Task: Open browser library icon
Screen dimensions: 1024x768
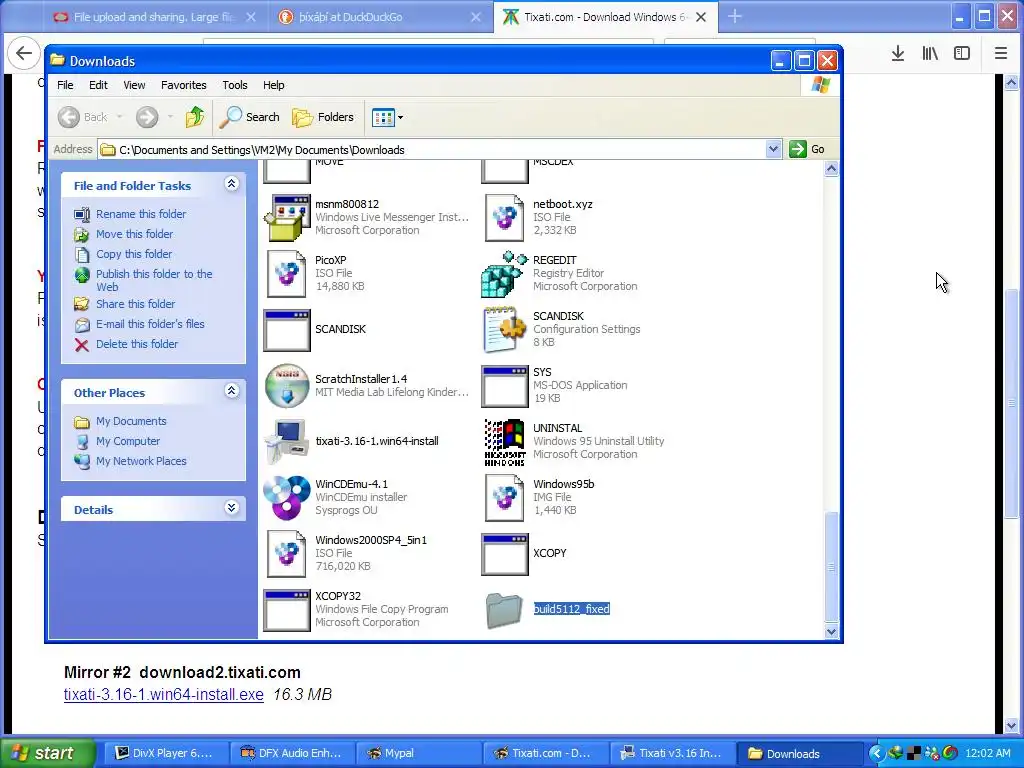Action: pyautogui.click(x=930, y=54)
